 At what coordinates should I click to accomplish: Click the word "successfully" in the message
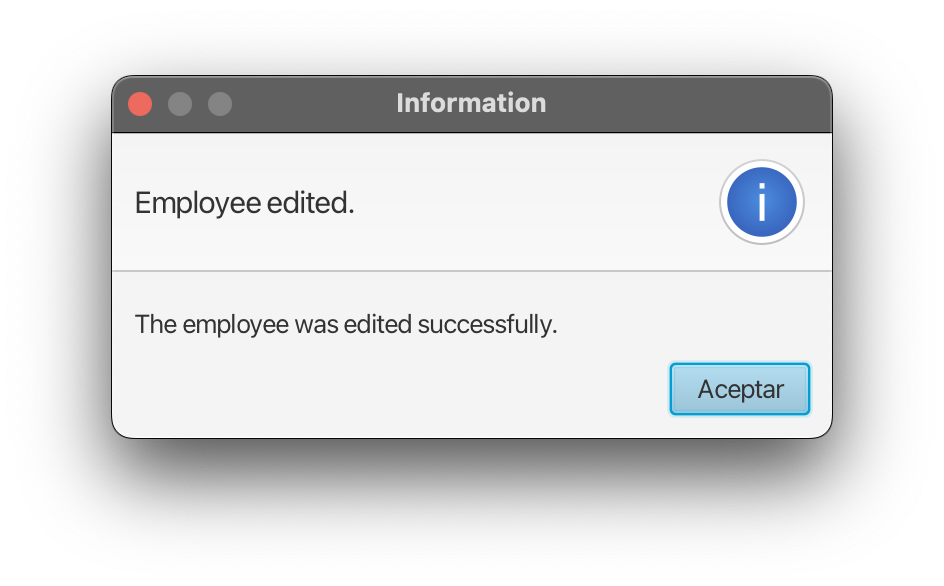486,325
